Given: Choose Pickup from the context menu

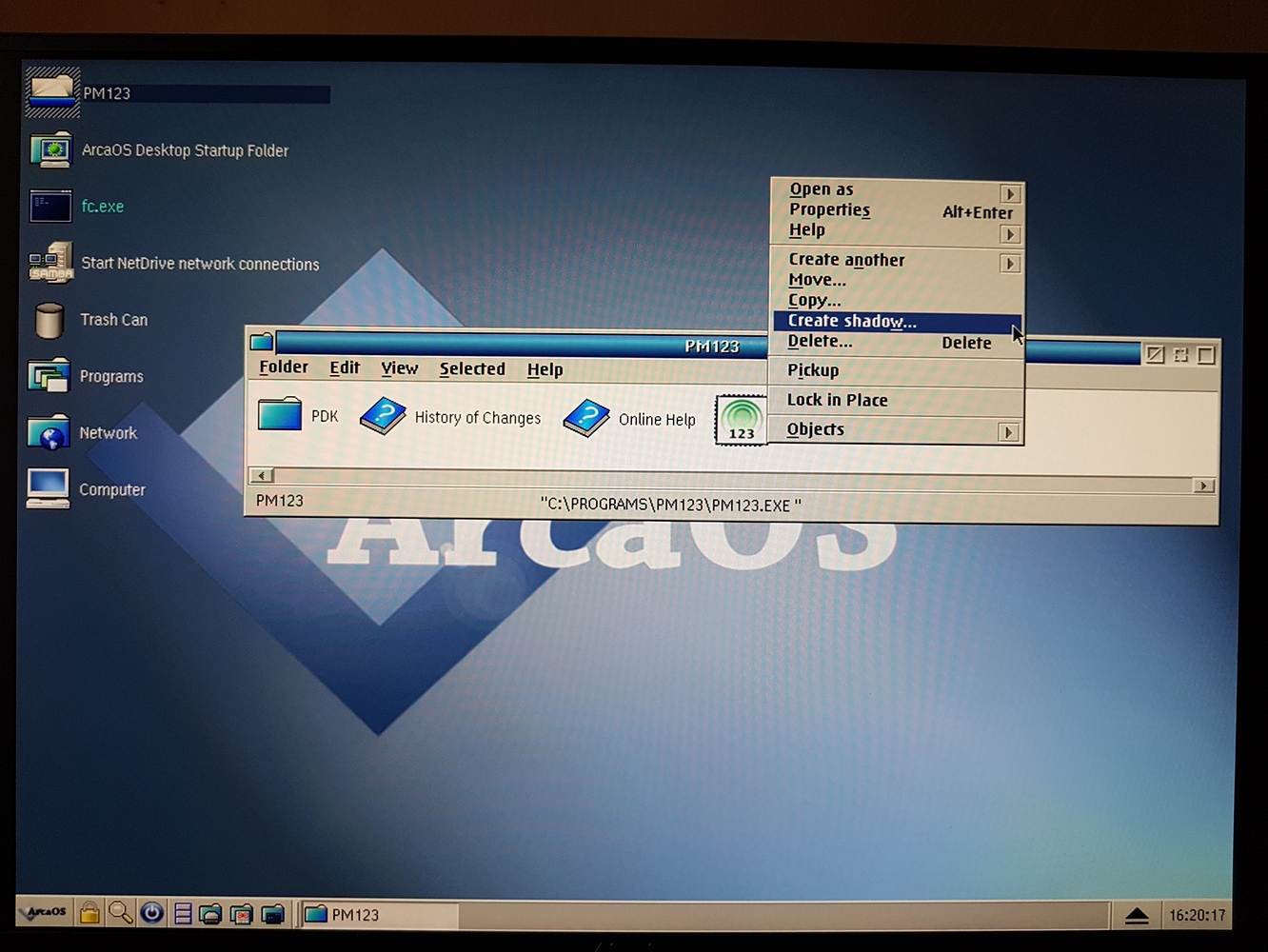Looking at the screenshot, I should (x=897, y=370).
